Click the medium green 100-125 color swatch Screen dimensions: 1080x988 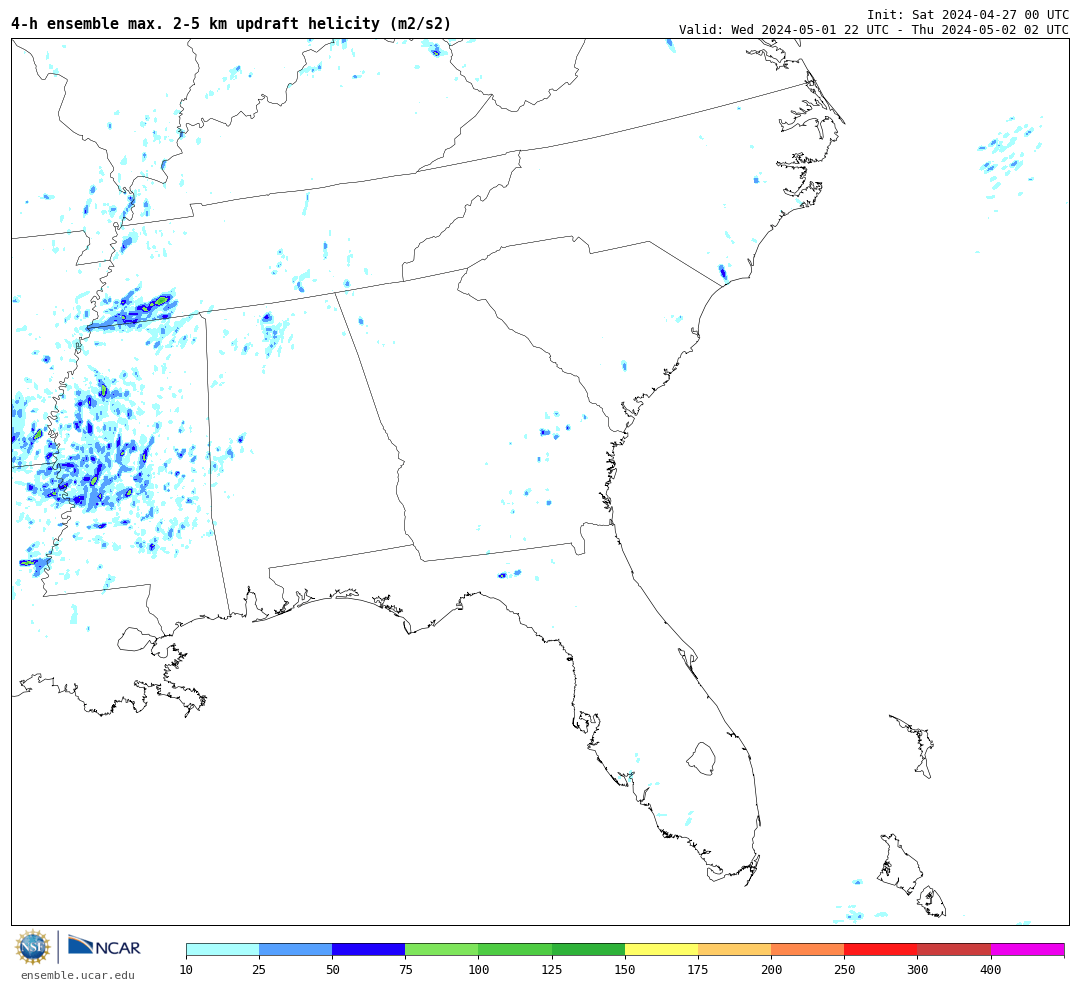tap(515, 949)
